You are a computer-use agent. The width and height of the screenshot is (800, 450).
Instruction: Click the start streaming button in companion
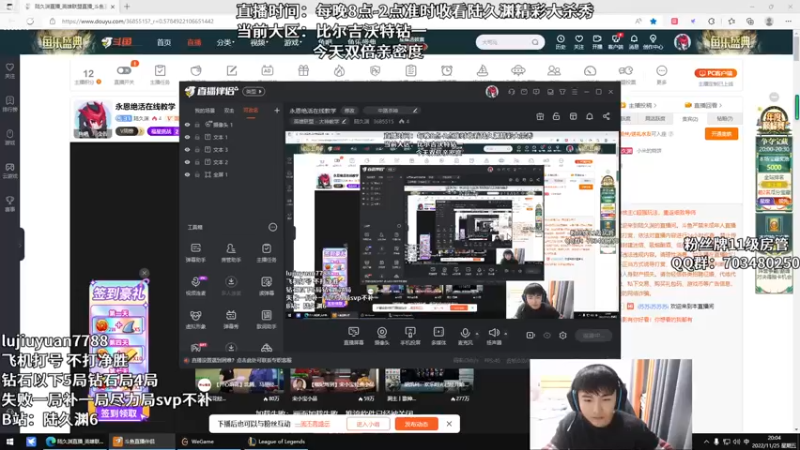tap(593, 336)
